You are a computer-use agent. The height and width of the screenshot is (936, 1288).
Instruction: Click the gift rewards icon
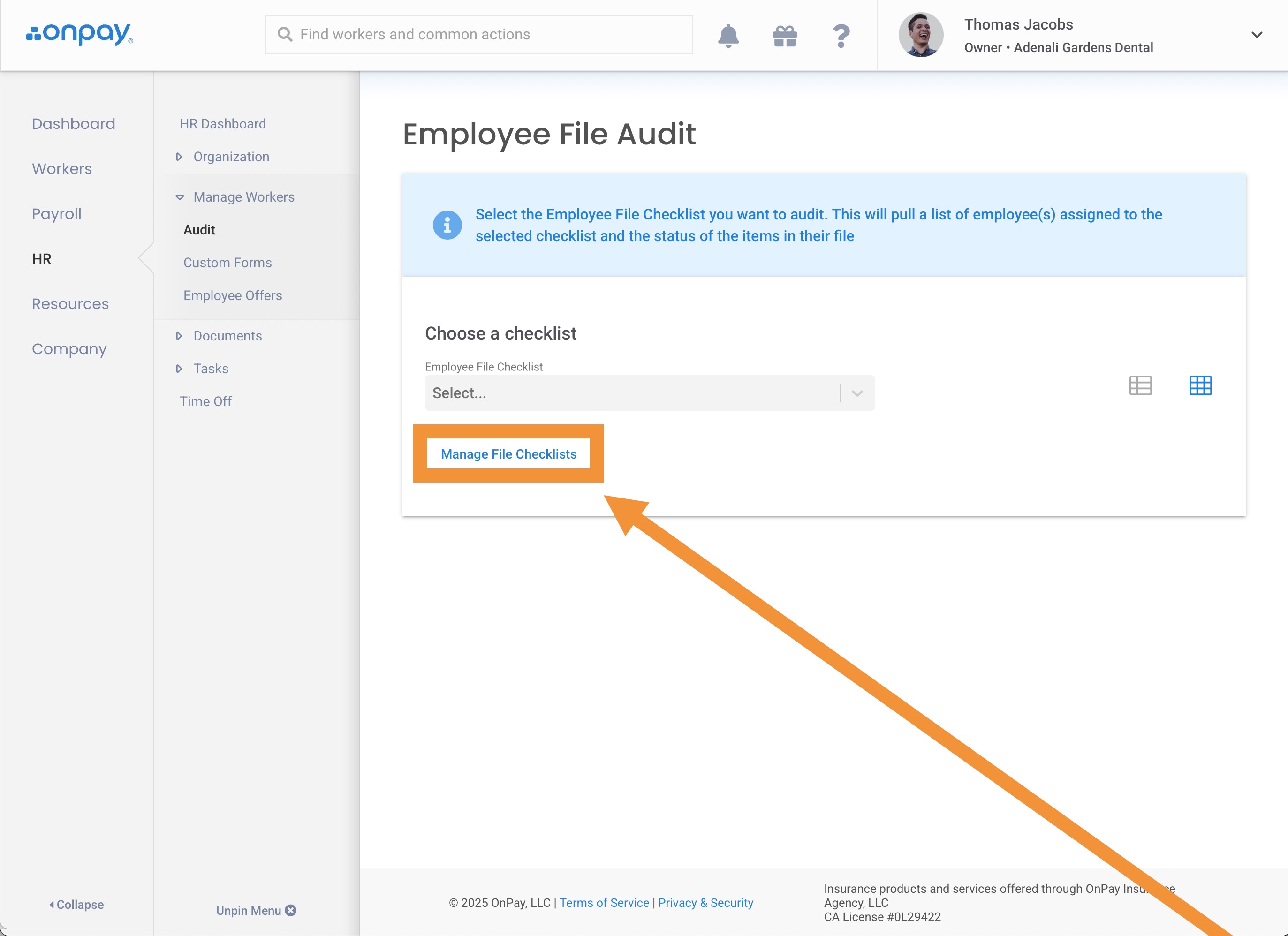click(x=785, y=35)
